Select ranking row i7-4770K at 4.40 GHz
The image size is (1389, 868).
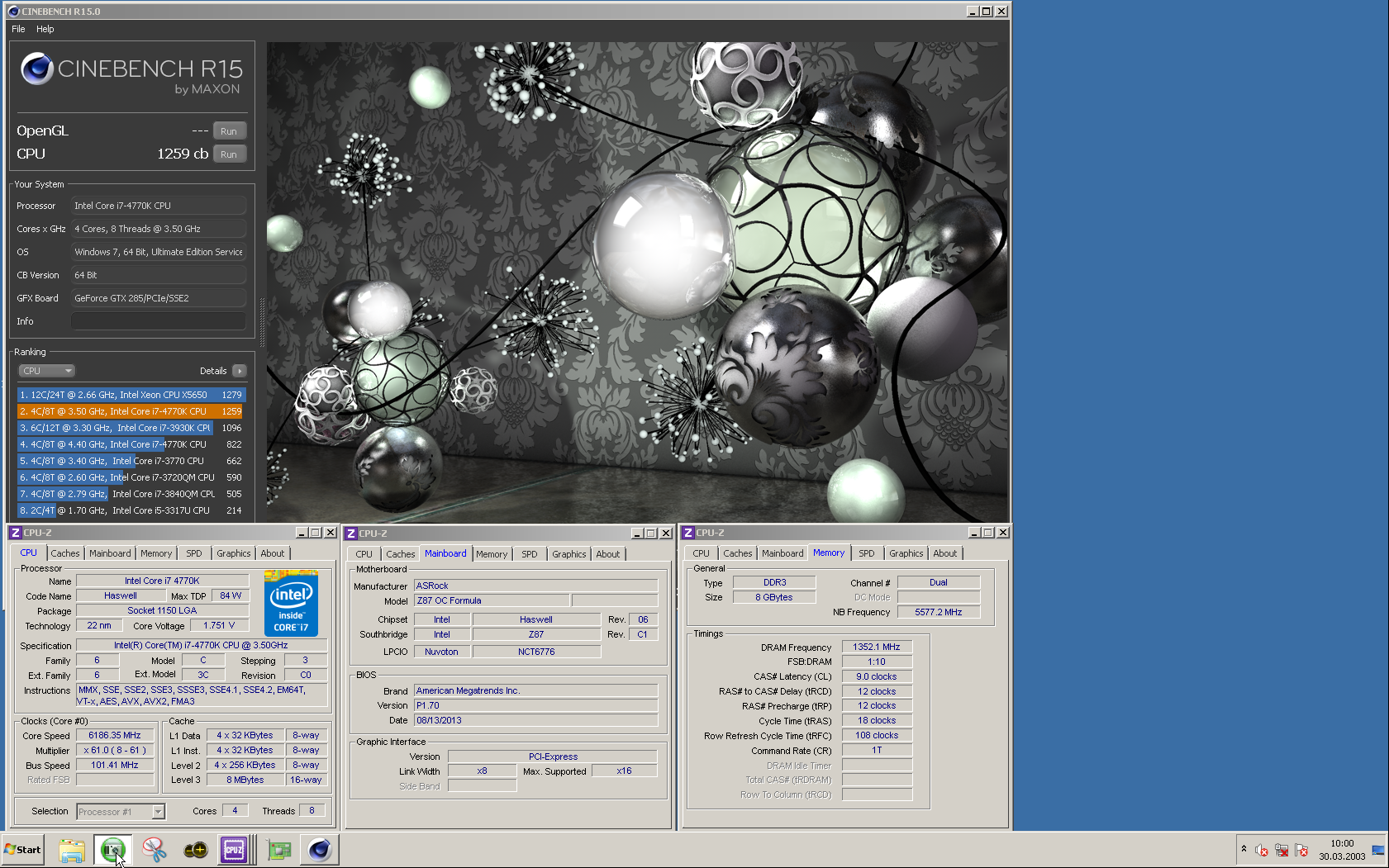(131, 444)
